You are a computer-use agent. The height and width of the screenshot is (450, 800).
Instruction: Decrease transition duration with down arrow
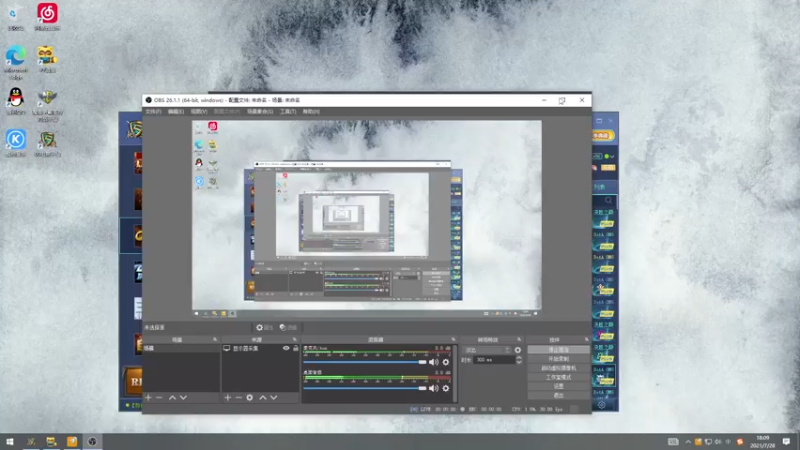tap(519, 362)
